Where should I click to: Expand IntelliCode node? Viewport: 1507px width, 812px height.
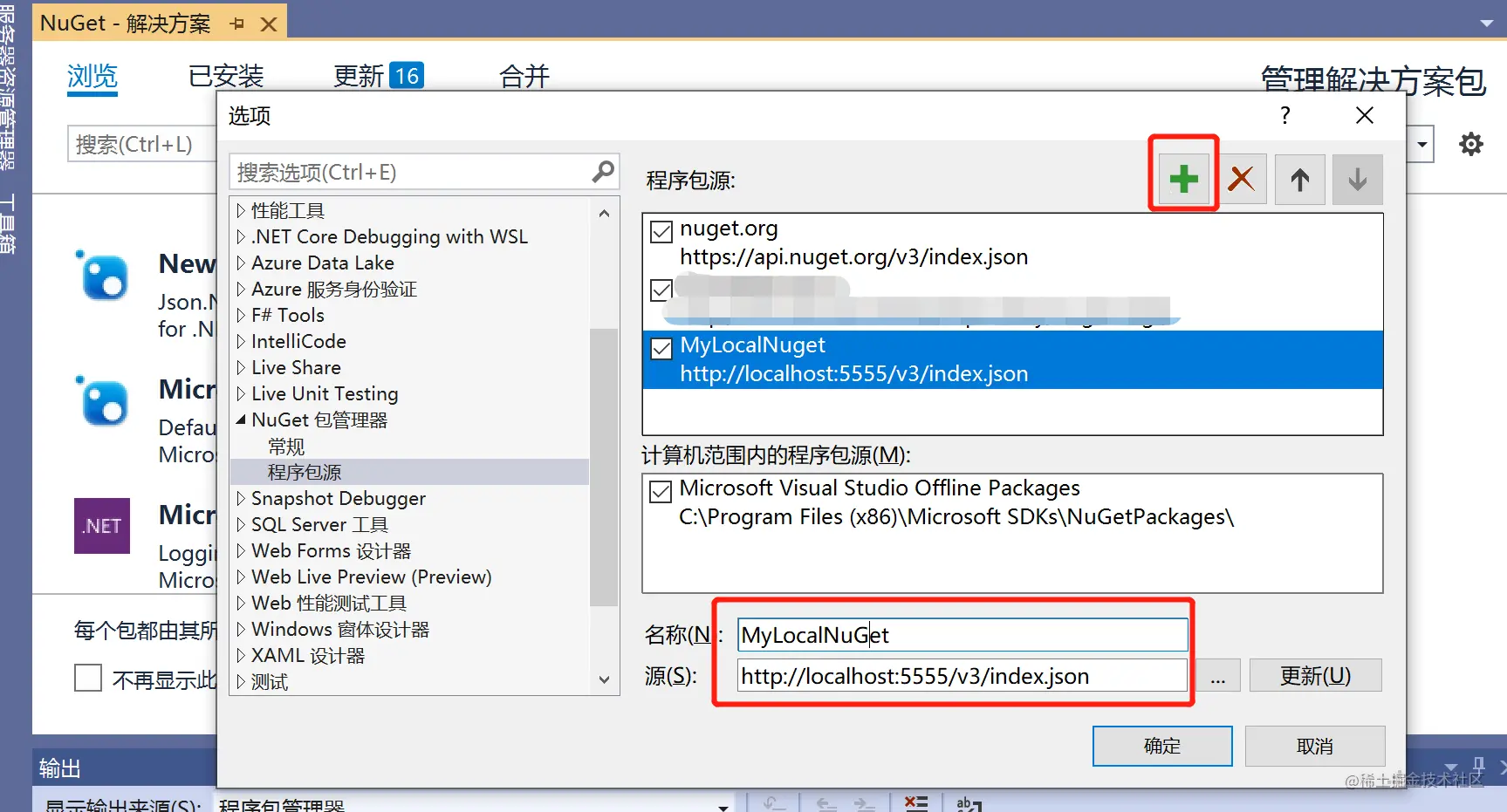(241, 341)
